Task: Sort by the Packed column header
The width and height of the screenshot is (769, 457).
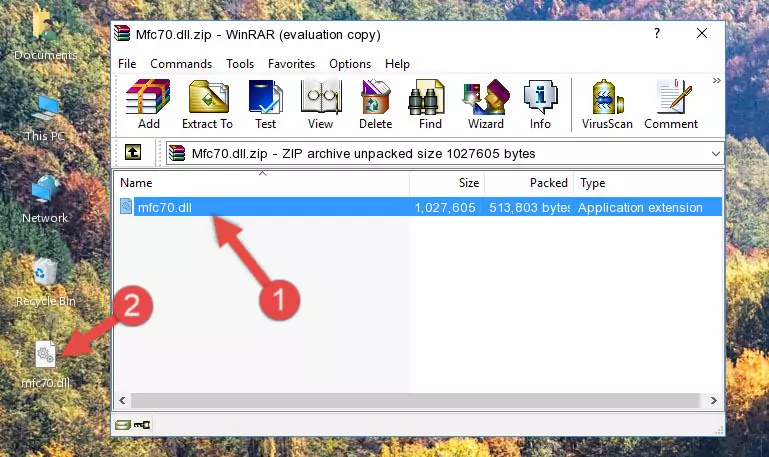Action: (x=529, y=182)
